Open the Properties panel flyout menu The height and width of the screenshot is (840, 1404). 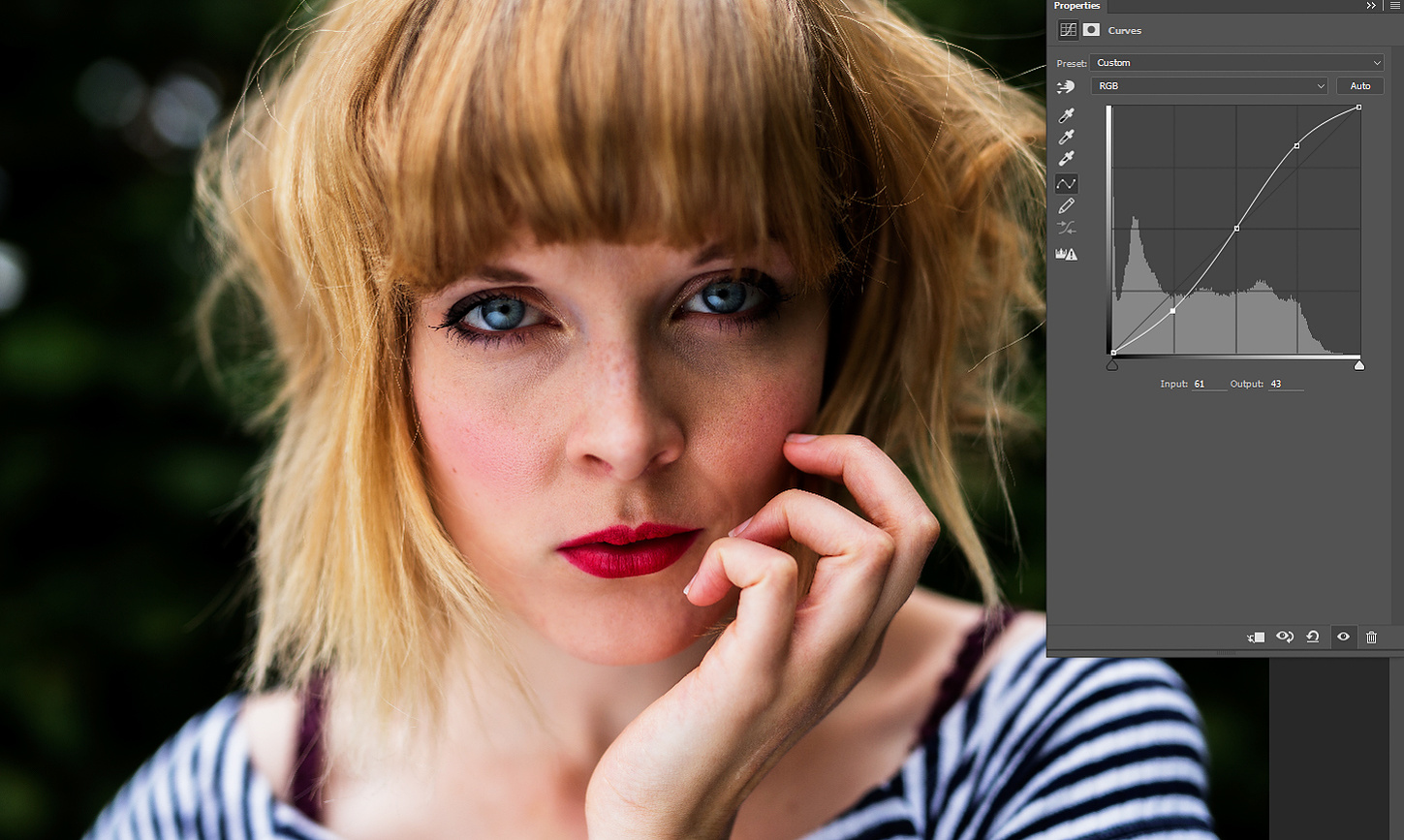(x=1394, y=6)
